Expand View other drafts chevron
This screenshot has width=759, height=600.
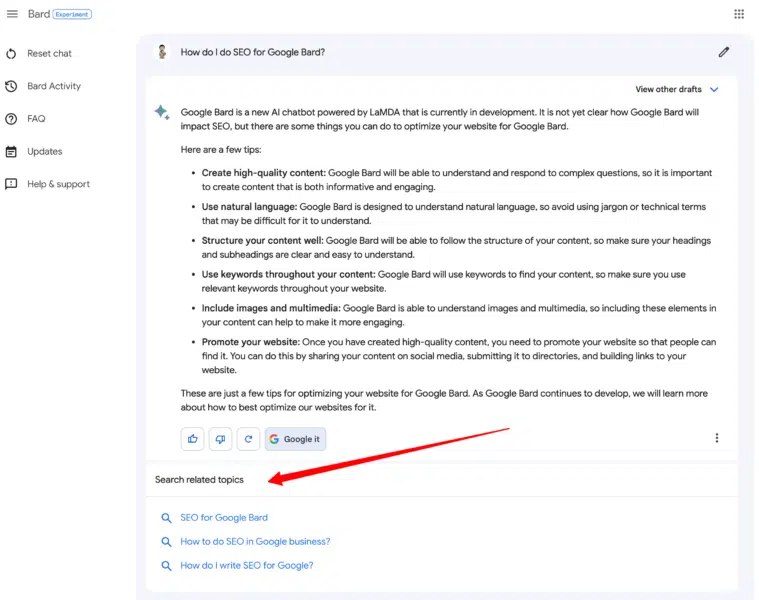point(714,90)
